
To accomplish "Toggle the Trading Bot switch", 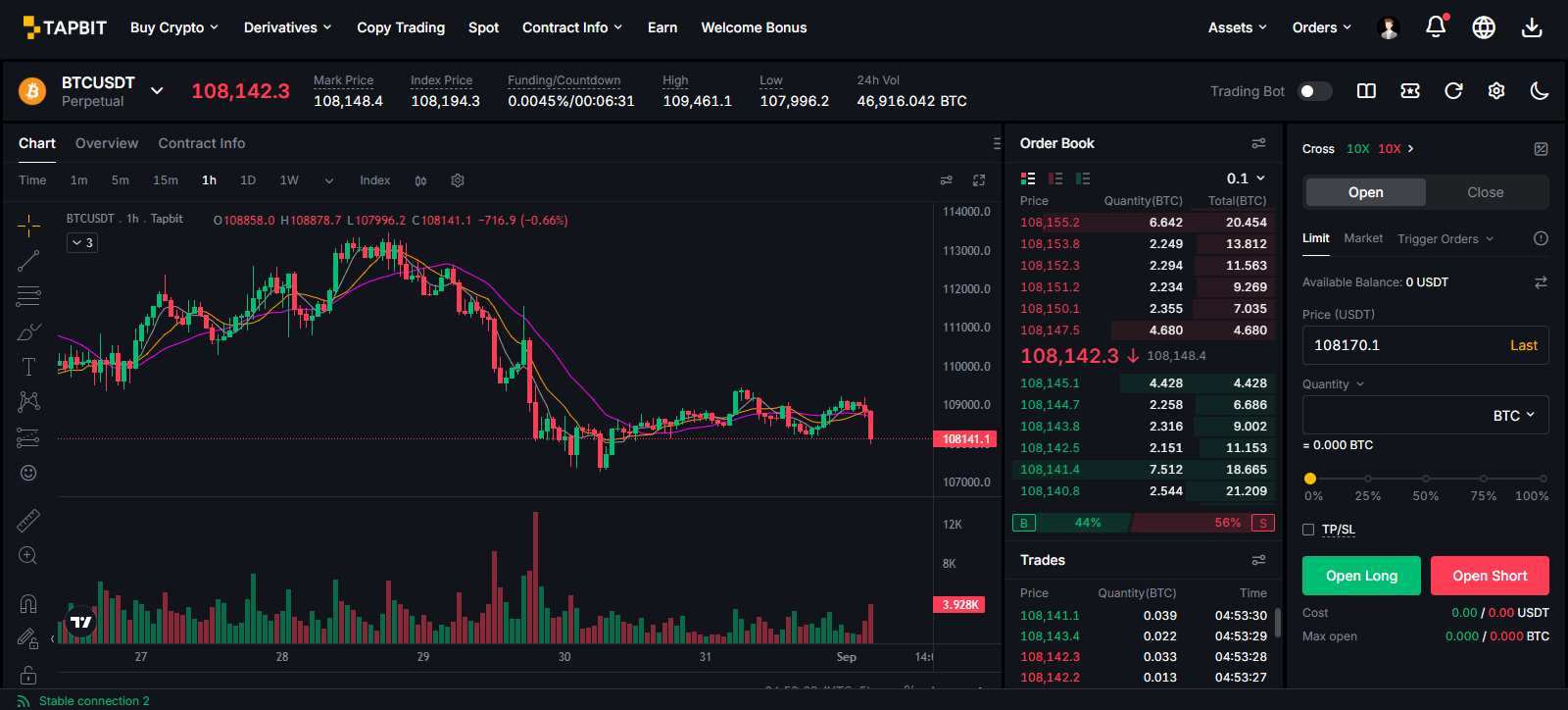I will (x=1314, y=91).
